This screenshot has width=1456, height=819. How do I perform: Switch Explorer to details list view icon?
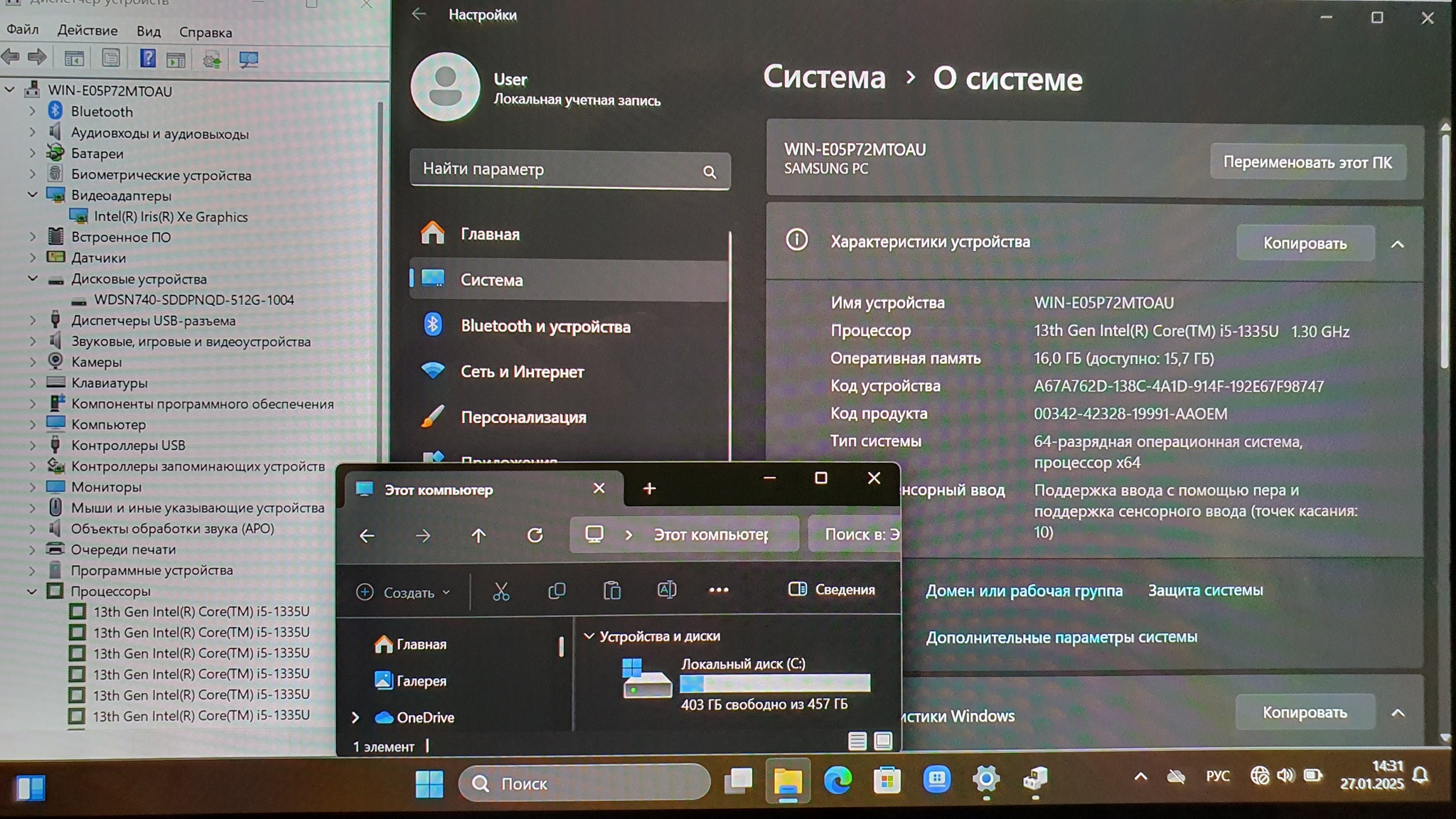click(857, 742)
